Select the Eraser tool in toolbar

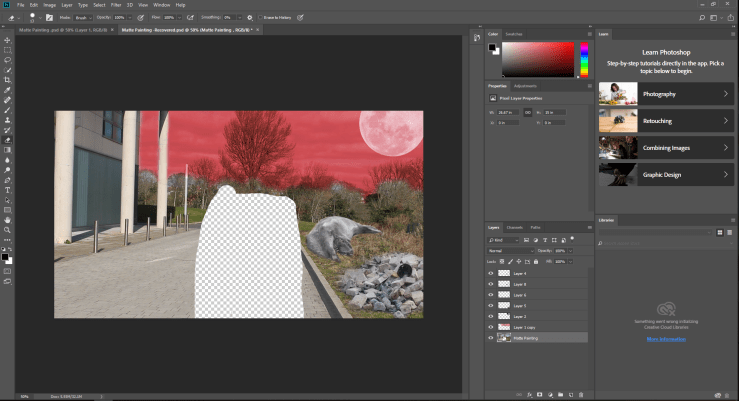click(8, 140)
